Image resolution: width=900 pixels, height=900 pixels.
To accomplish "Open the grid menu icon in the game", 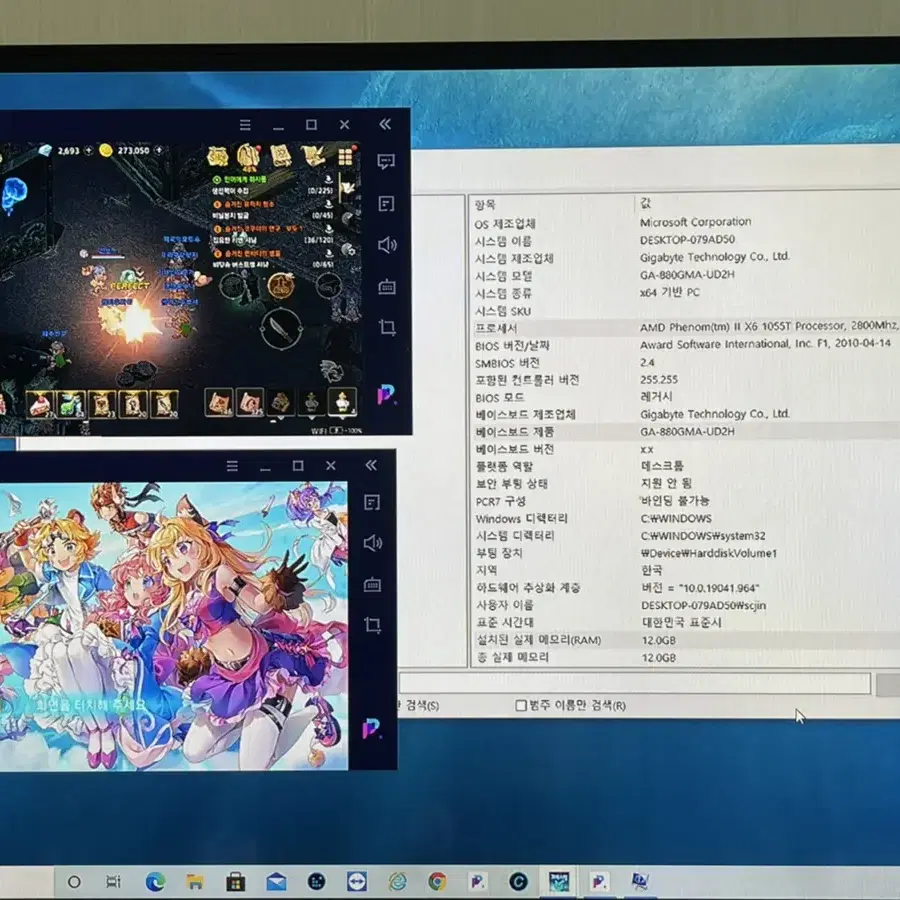I will point(346,156).
